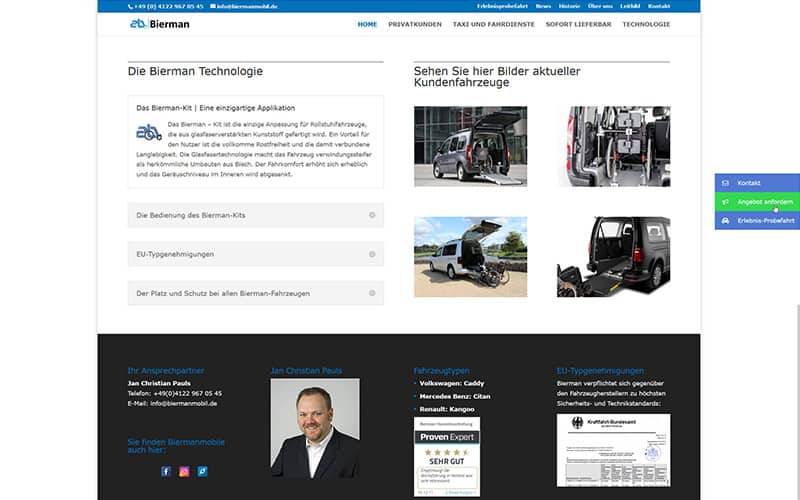
Task: Click 'Fahrzeugtypen' footer heading
Action: (x=441, y=371)
